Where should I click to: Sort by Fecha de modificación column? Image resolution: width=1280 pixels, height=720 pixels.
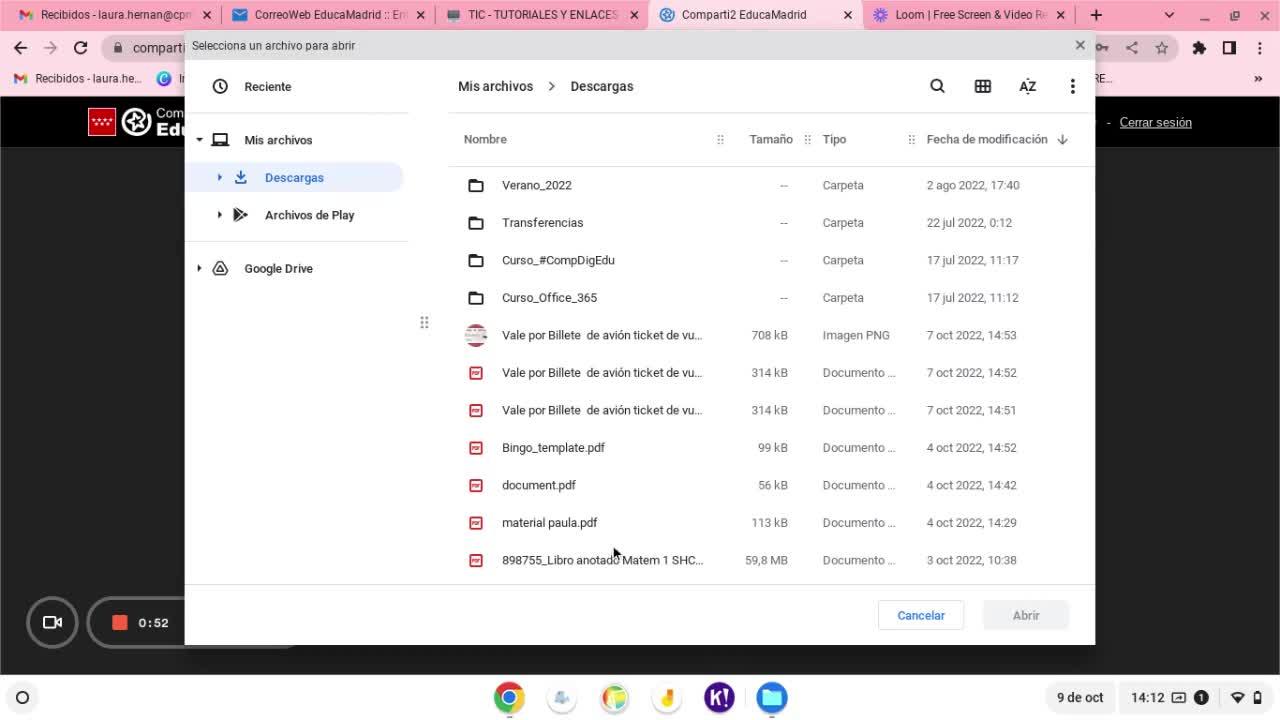[986, 139]
